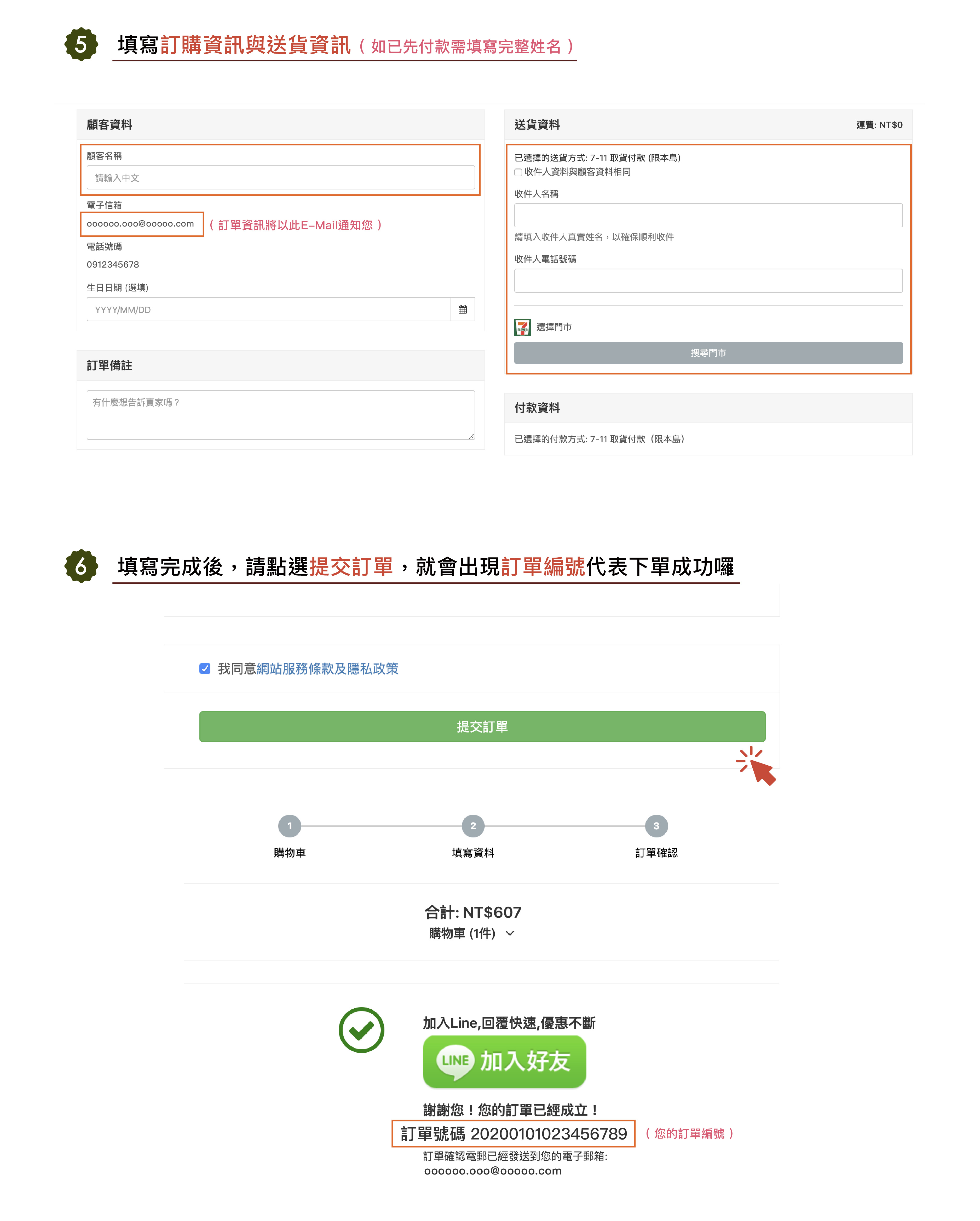The image size is (980, 1221).
Task: Open the birthday calendar picker icon
Action: coord(462,309)
